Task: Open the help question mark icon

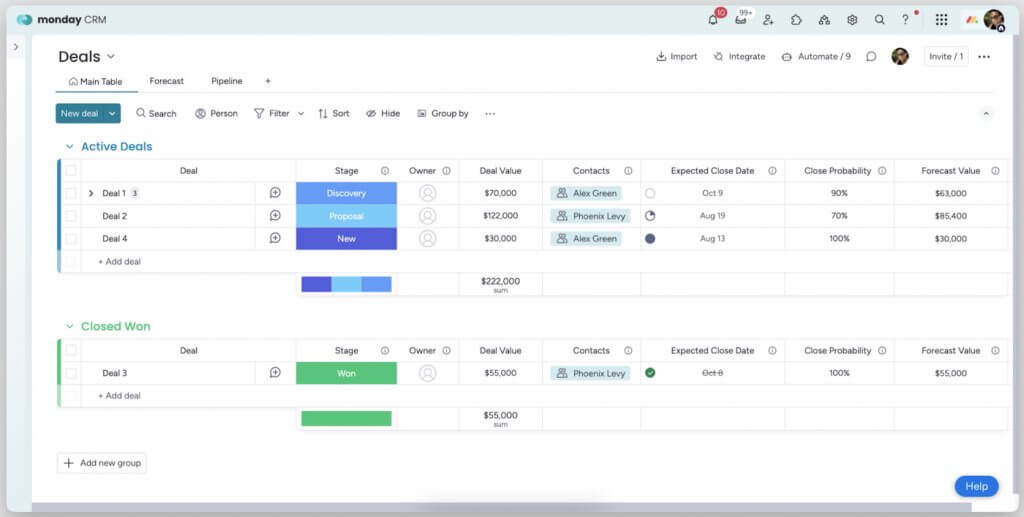Action: [x=905, y=20]
